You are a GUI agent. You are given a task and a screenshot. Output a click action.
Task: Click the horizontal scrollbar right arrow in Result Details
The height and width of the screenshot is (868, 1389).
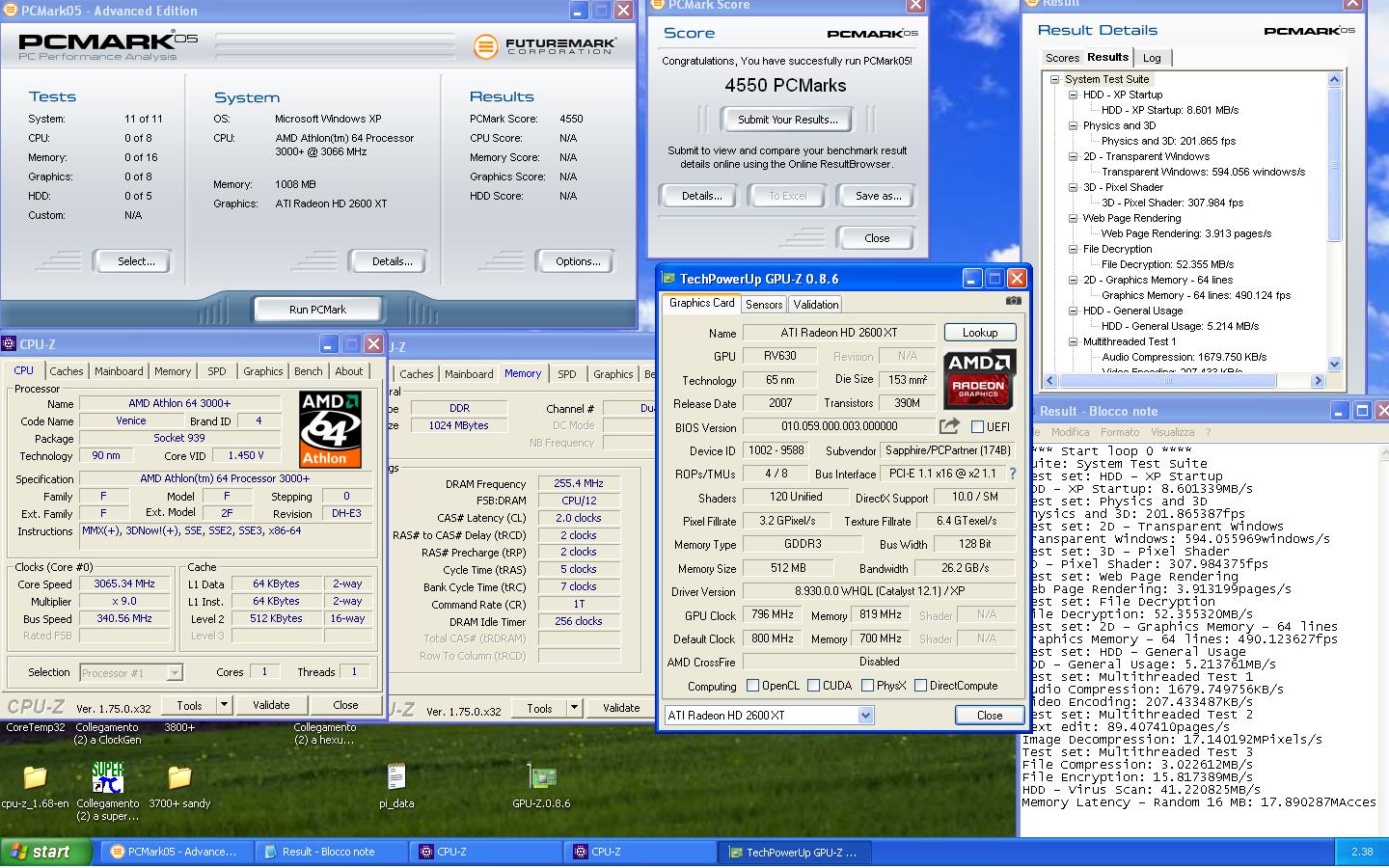[x=1318, y=381]
